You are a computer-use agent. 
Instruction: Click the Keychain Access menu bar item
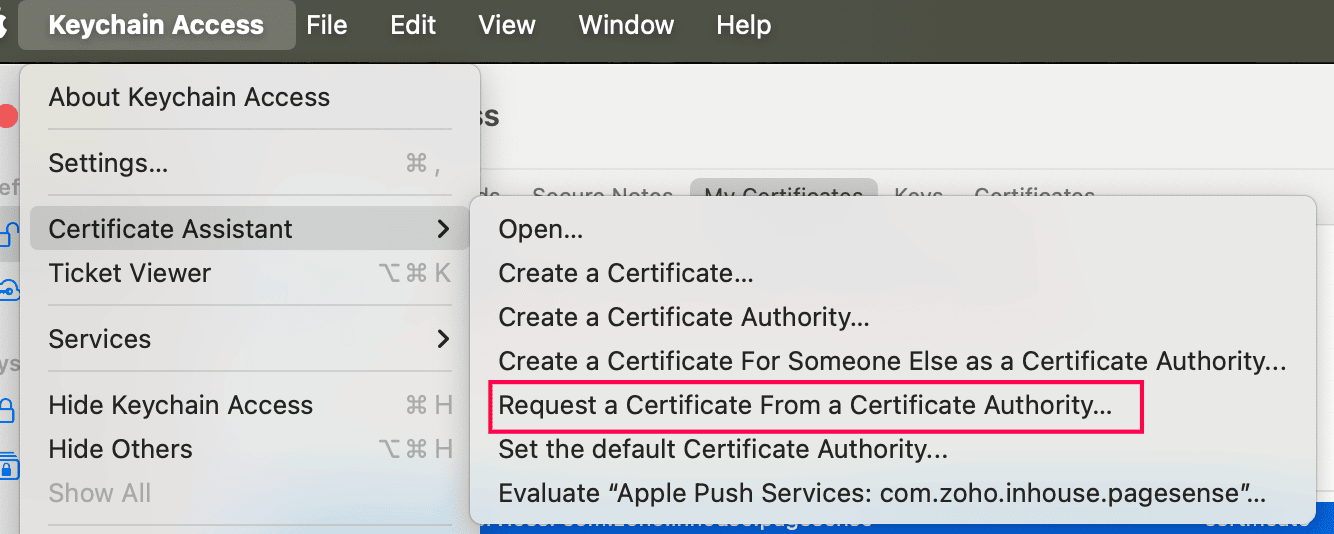(x=156, y=25)
